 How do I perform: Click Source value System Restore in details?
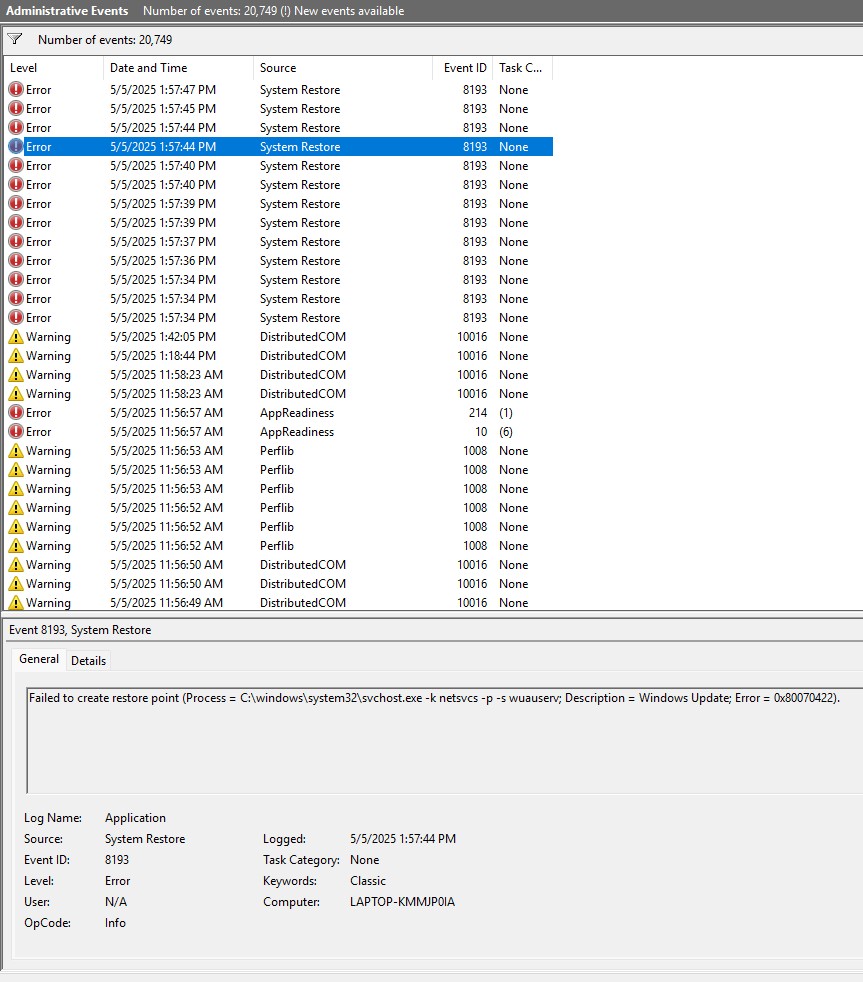pyautogui.click(x=145, y=839)
